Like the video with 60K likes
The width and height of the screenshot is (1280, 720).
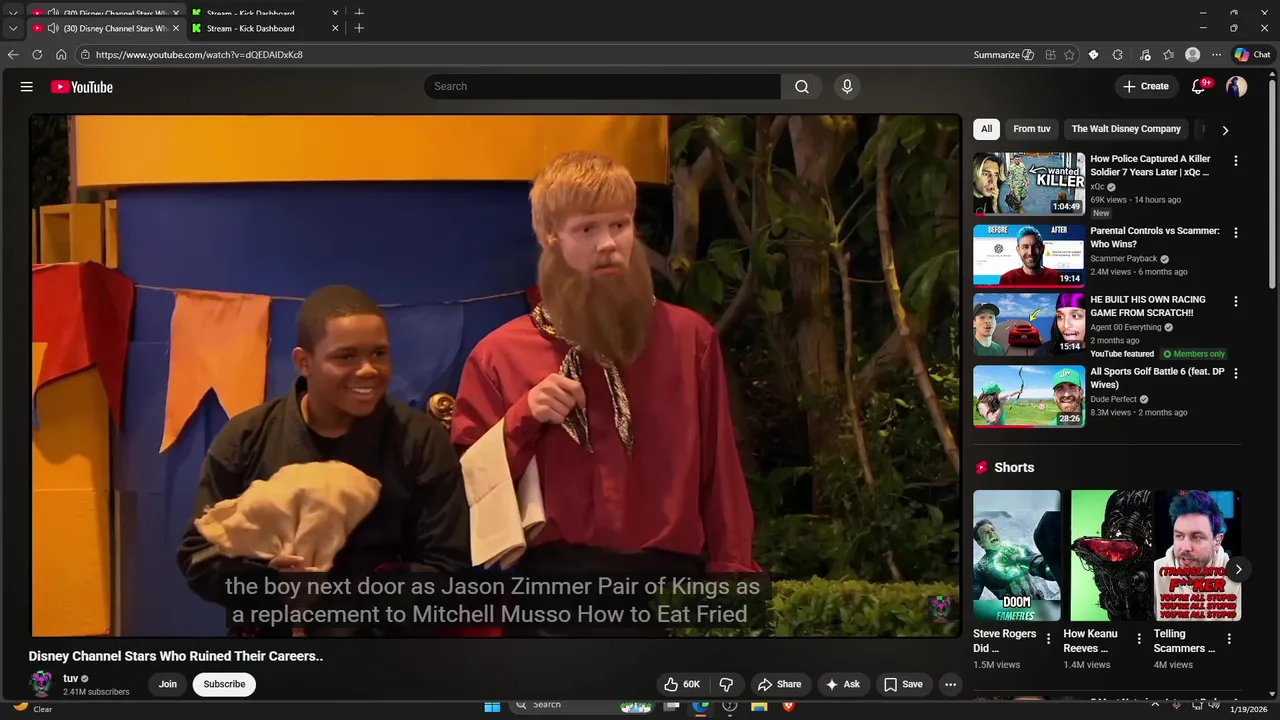click(x=681, y=684)
